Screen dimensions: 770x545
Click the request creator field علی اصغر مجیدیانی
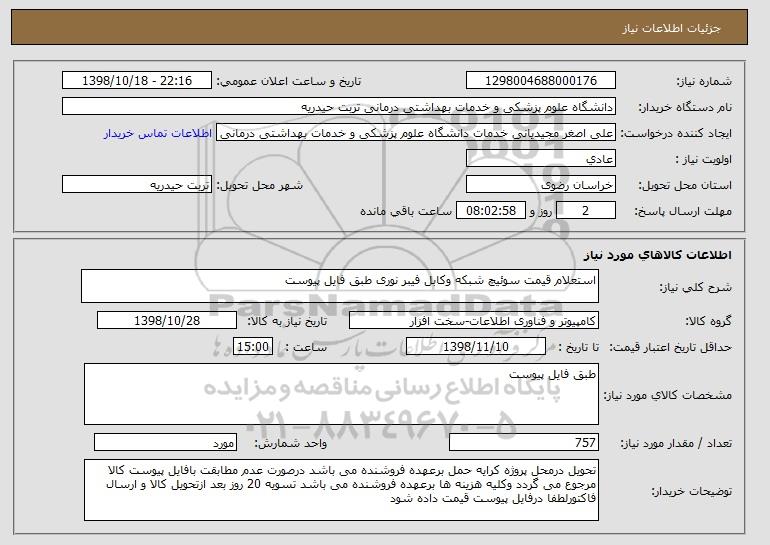pos(416,133)
